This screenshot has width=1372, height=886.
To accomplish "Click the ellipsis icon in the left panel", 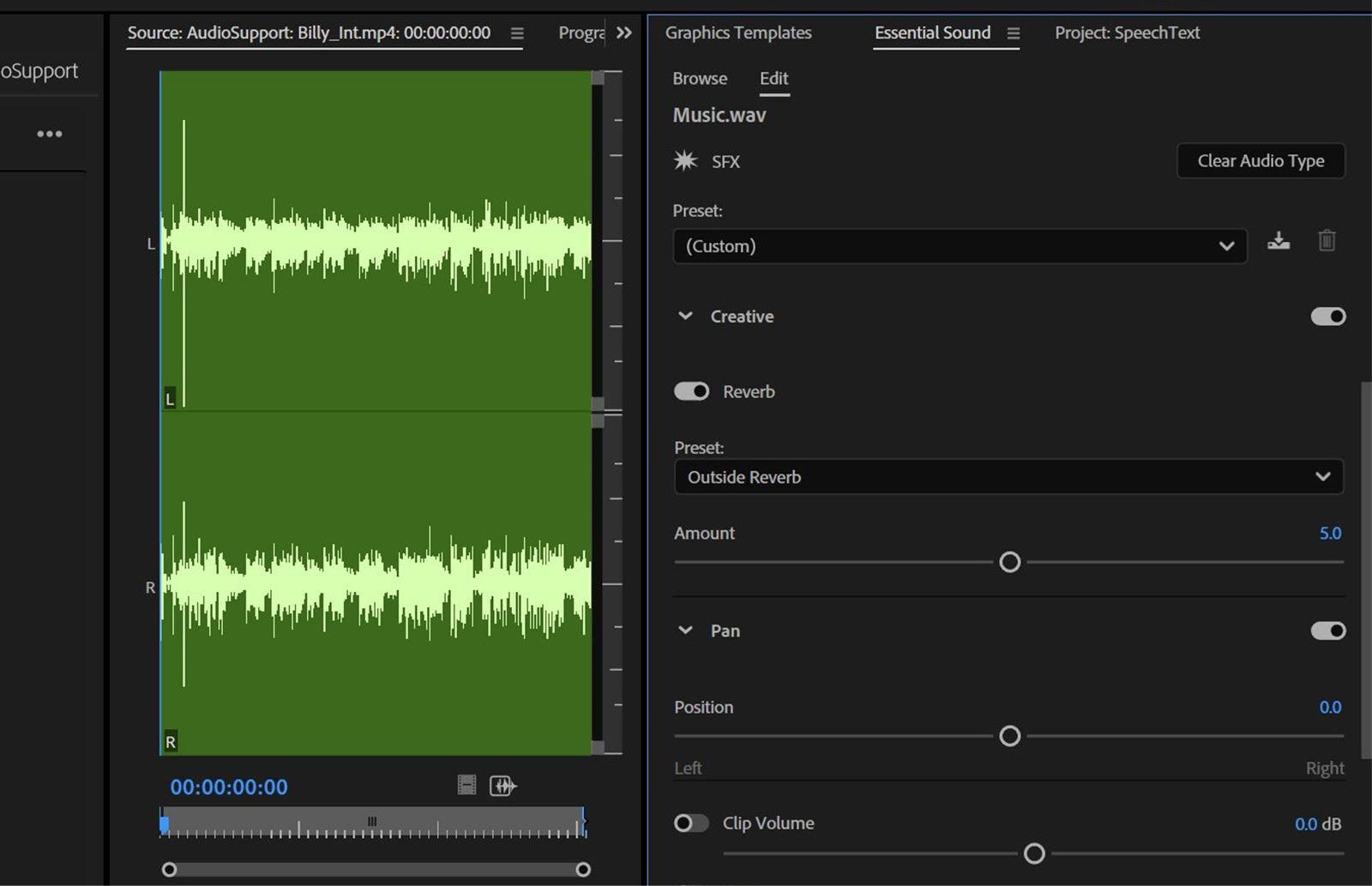I will 50,133.
